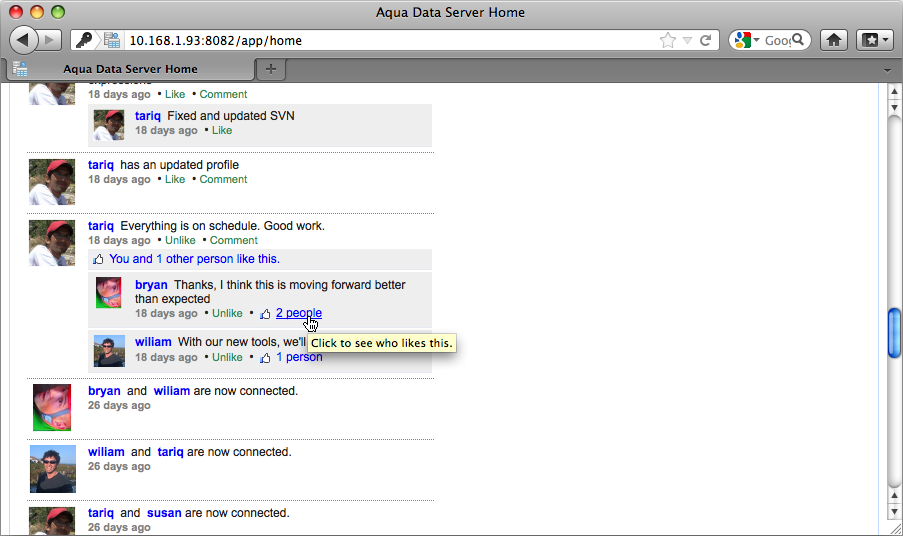This screenshot has width=903, height=536.
Task: Click the browser back arrow button
Action: pyautogui.click(x=24, y=40)
